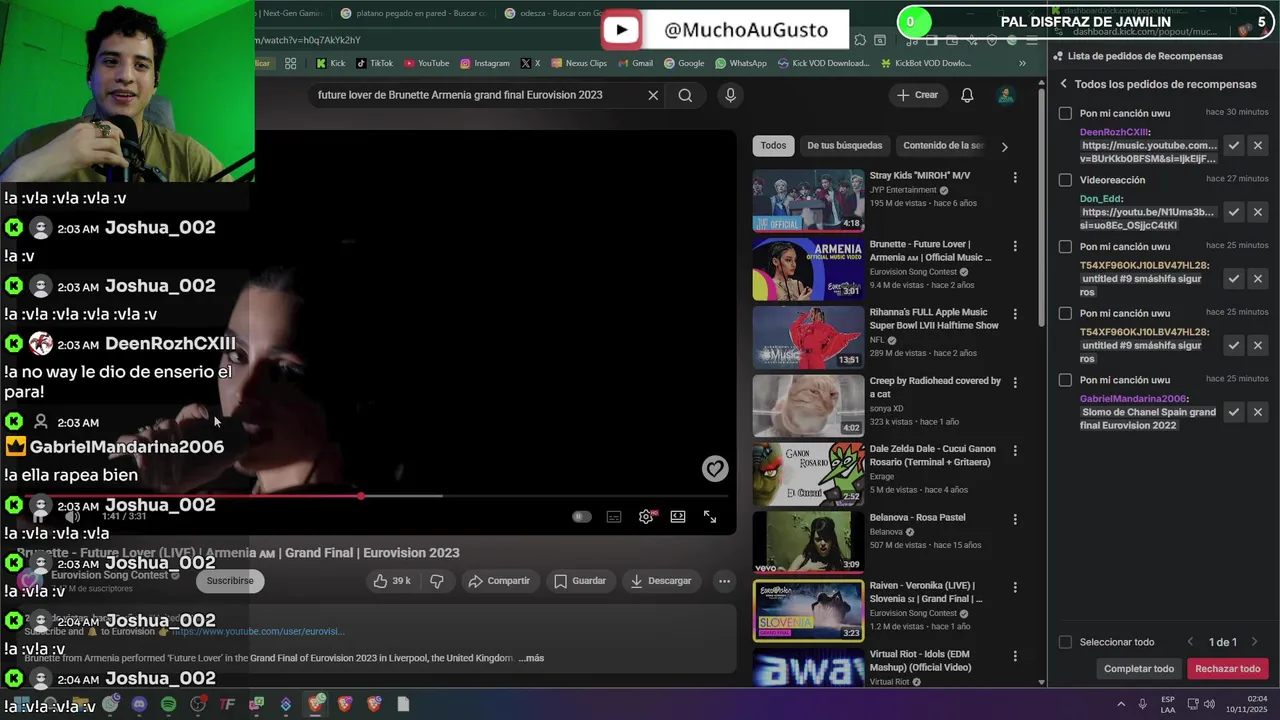1280x720 pixels.
Task: Open the X bookmark
Action: (x=530, y=63)
